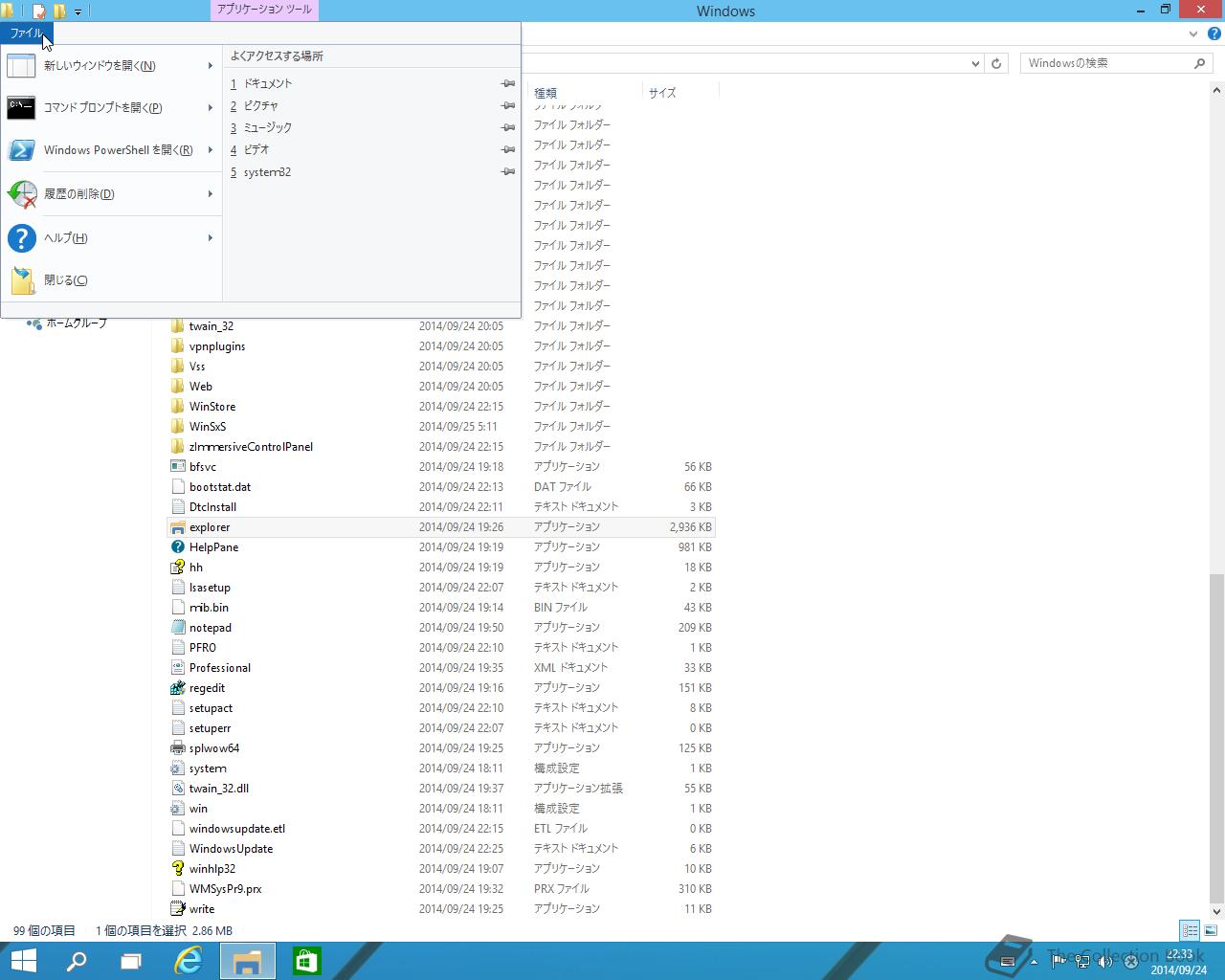Select the hh application icon
The image size is (1225, 980).
coord(177,568)
